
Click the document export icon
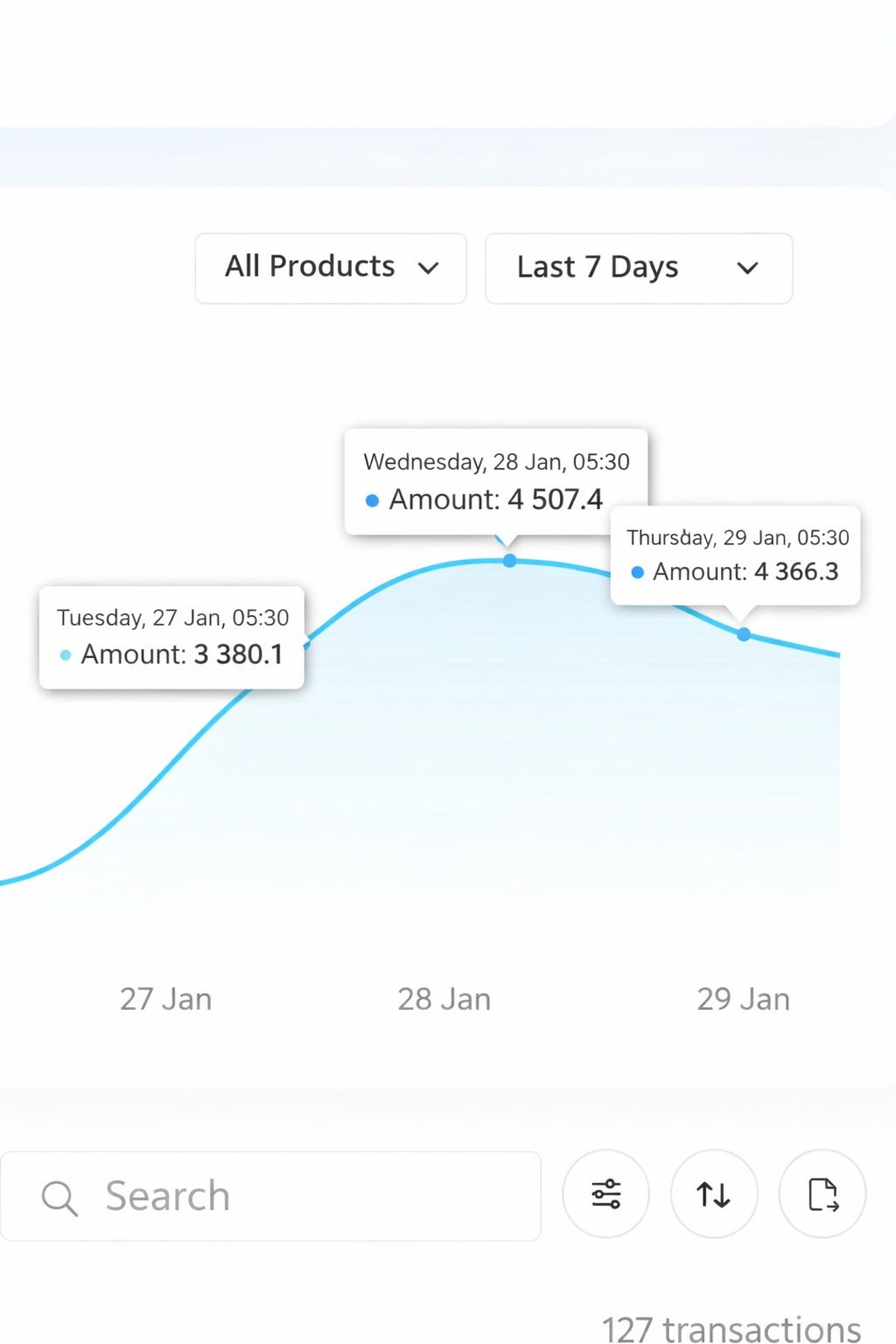pyautogui.click(x=822, y=1193)
